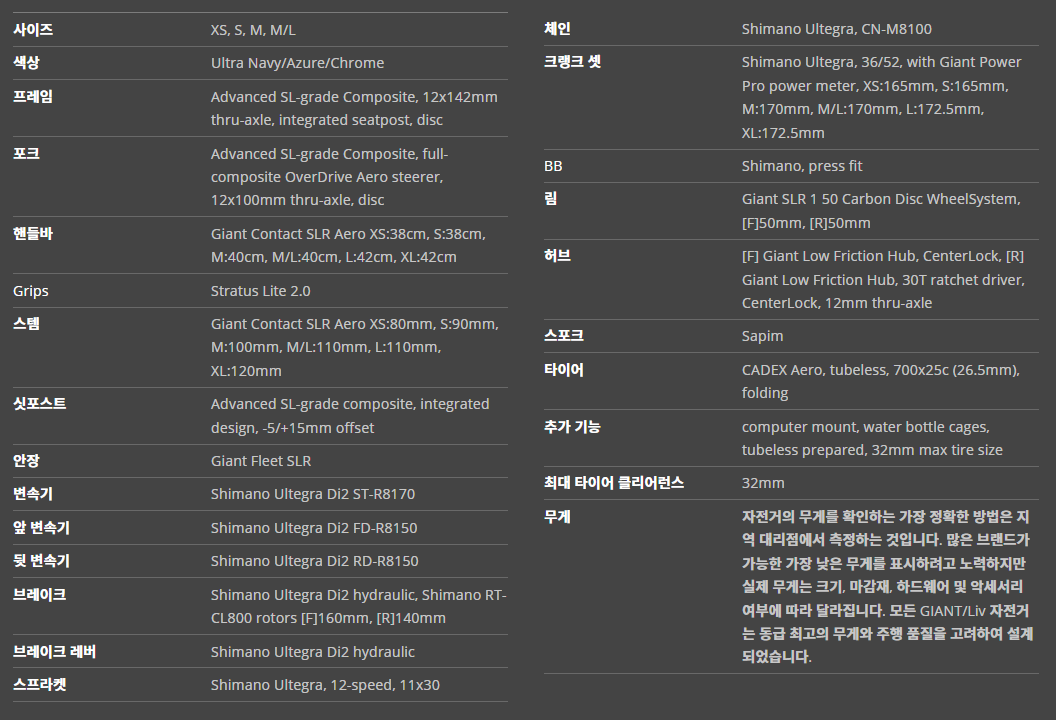Select the Stratus Lite 2.0 grips value
The width and height of the screenshot is (1056, 720).
260,291
